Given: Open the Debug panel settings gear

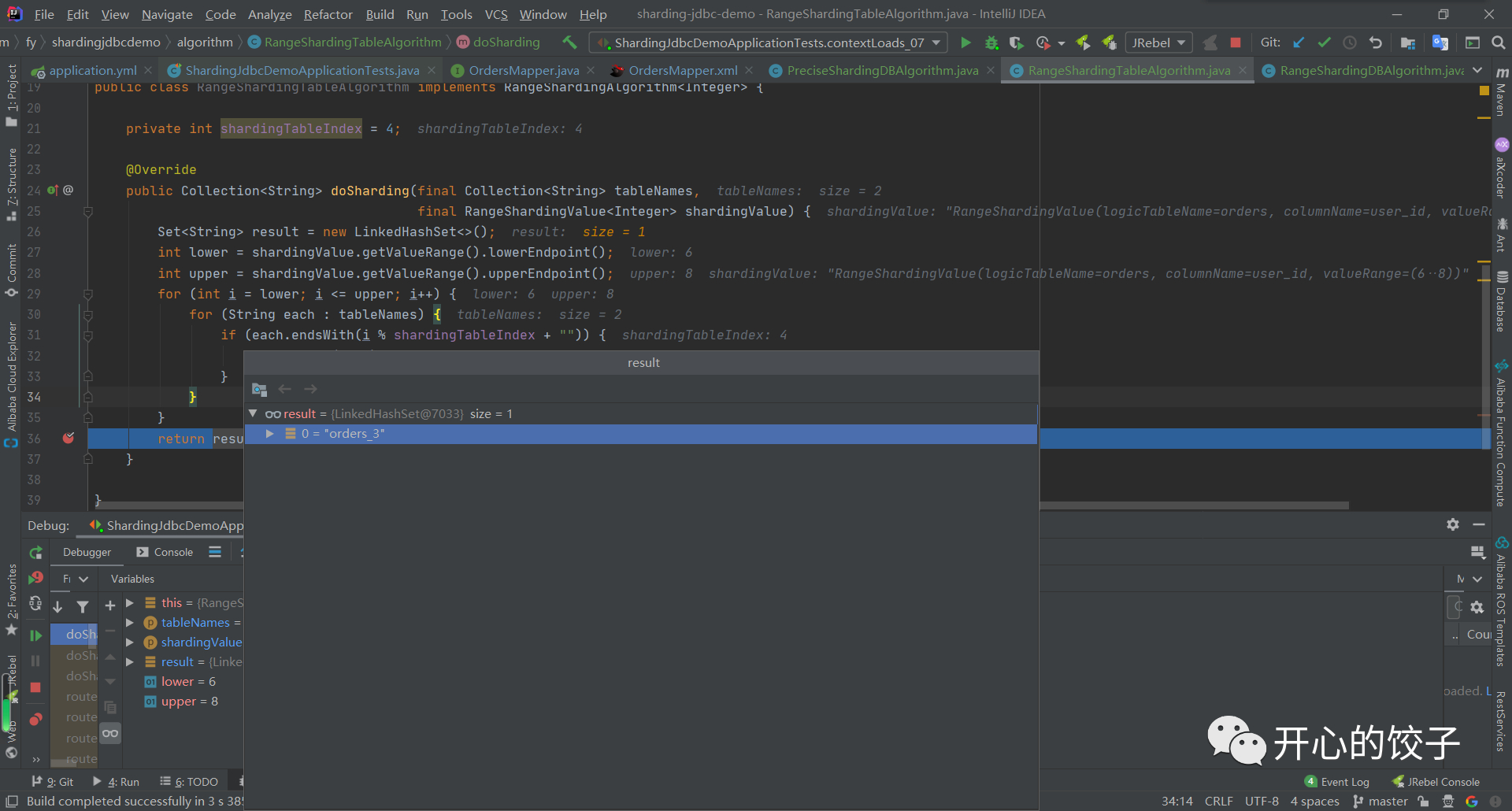Looking at the screenshot, I should pyautogui.click(x=1453, y=524).
